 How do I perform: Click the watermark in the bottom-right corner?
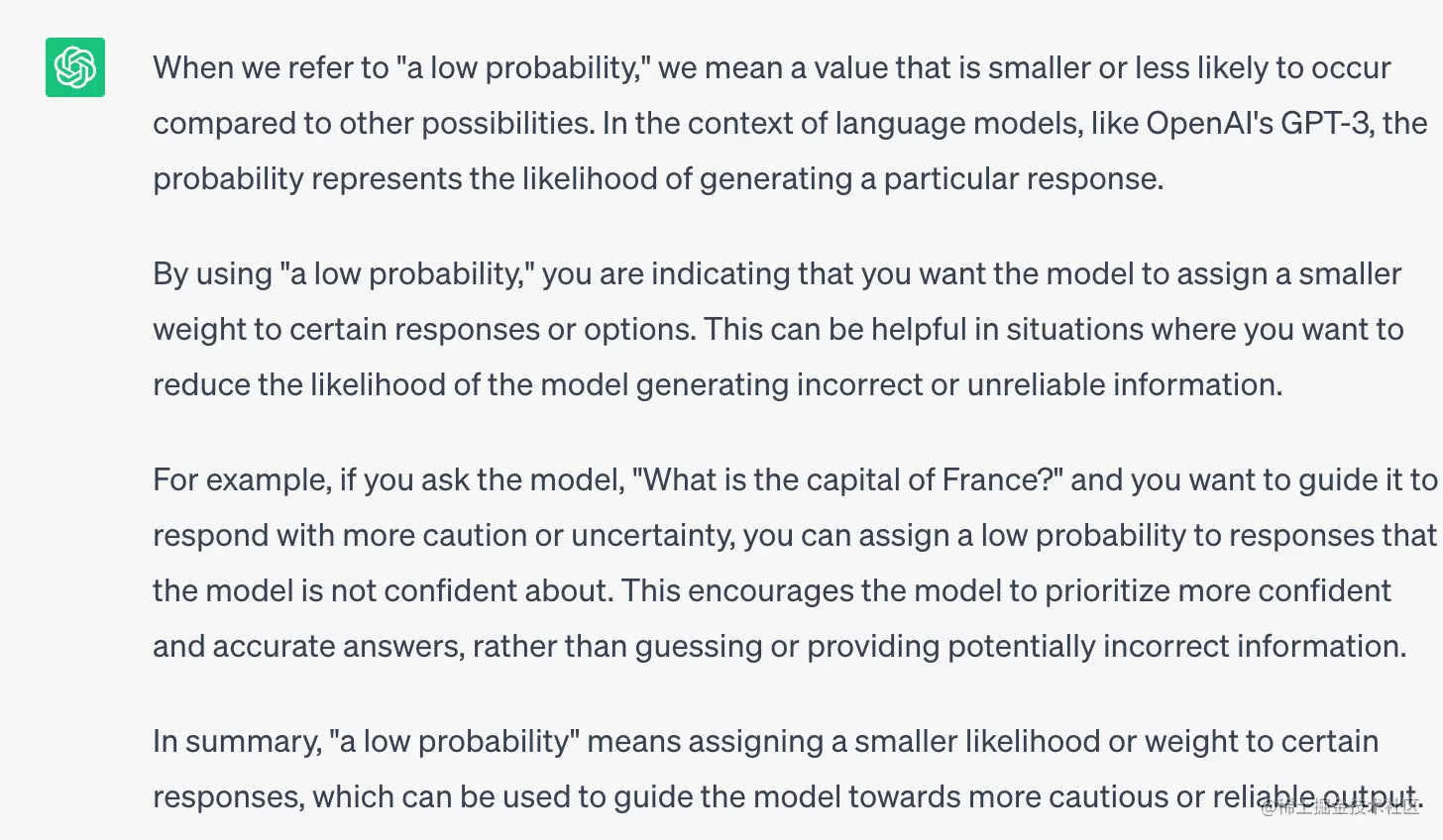[1341, 806]
